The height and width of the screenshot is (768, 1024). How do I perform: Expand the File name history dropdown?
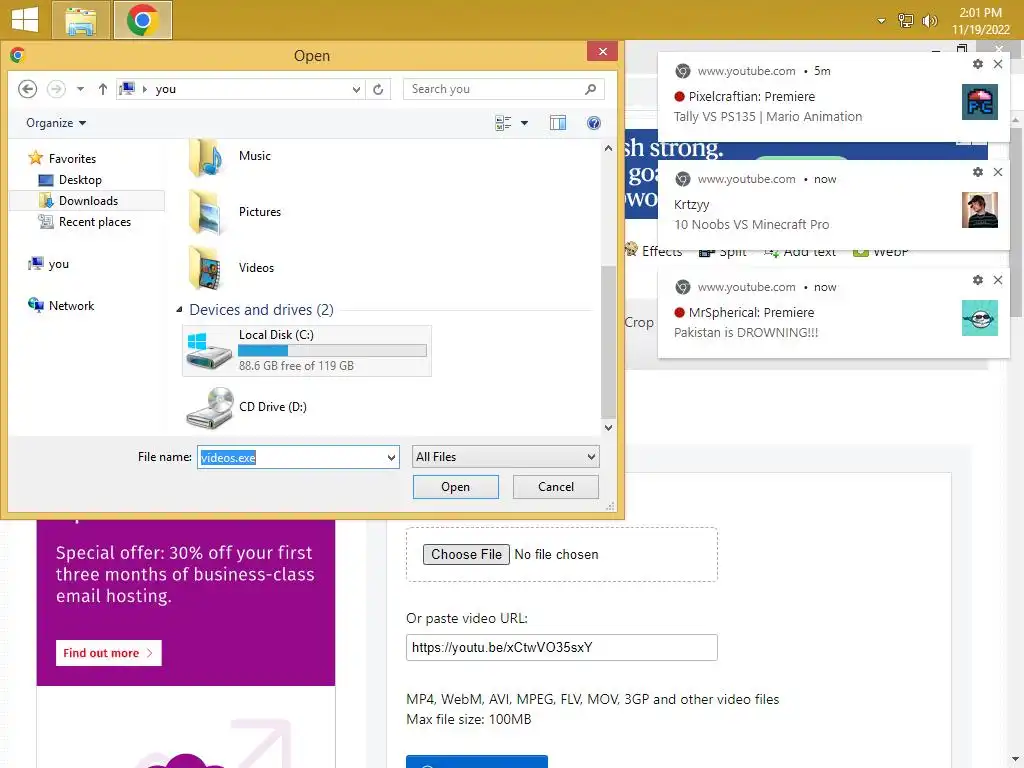391,457
